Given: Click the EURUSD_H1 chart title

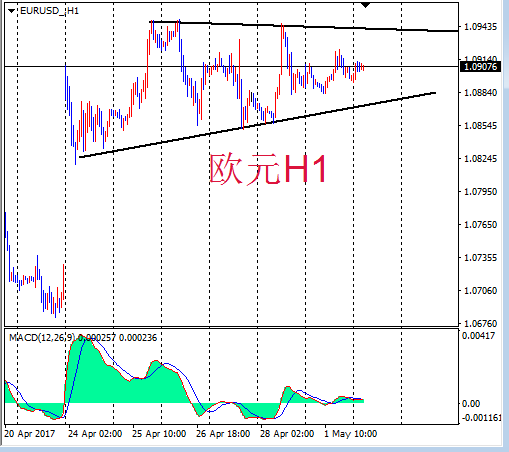Looking at the screenshot, I should pos(49,11).
